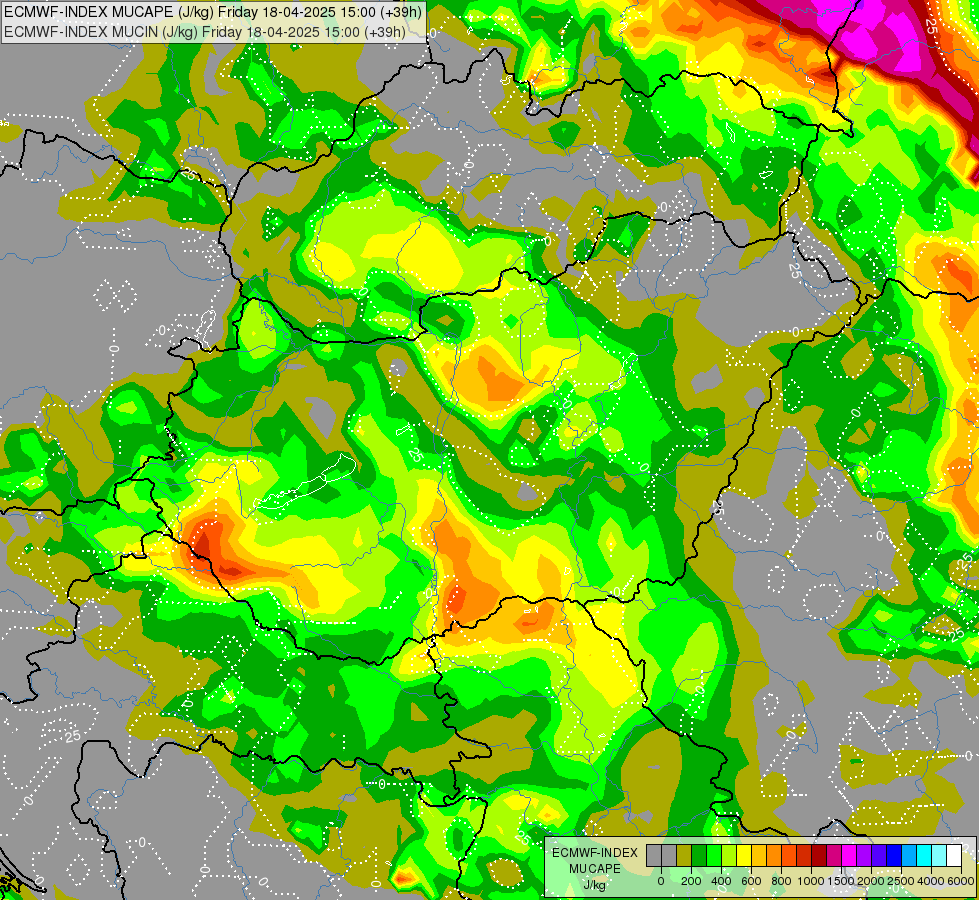
Task: Select the olive swatch in the legend
Action: pyautogui.click(x=684, y=856)
